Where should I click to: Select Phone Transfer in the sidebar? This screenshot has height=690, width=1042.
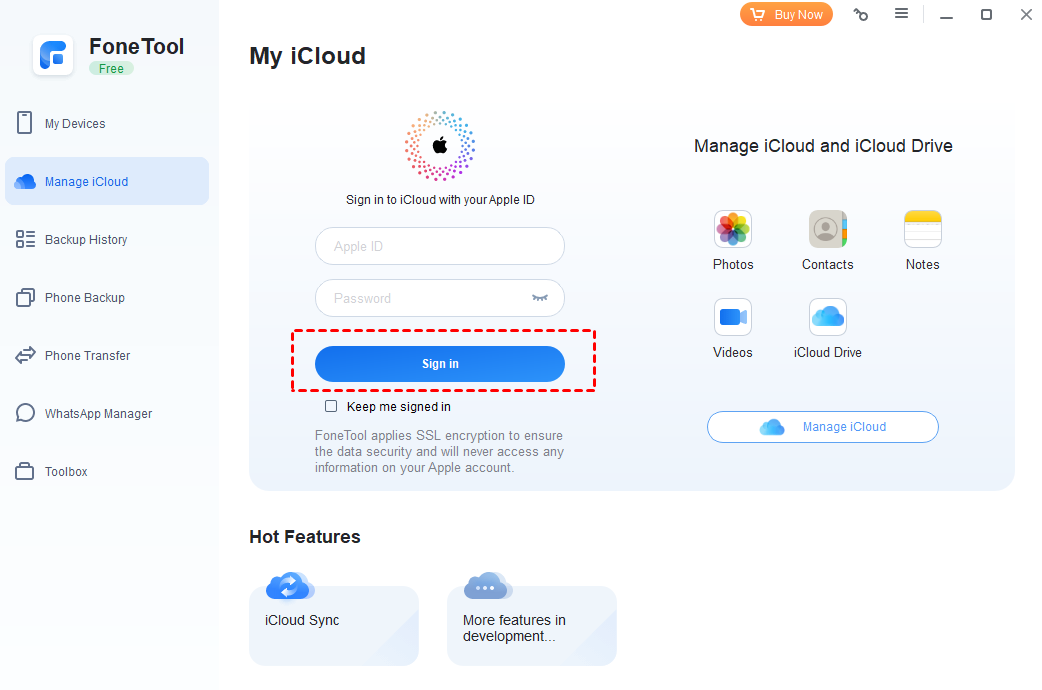tap(89, 355)
